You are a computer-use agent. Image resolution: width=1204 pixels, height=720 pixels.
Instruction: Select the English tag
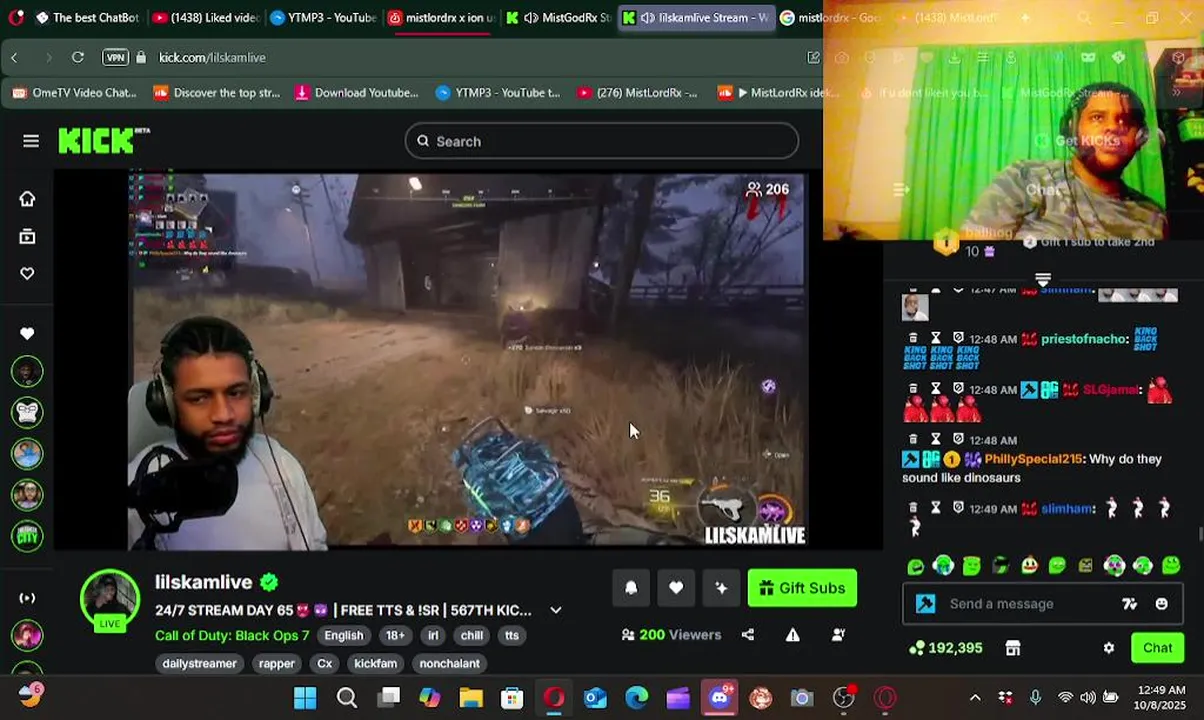344,635
